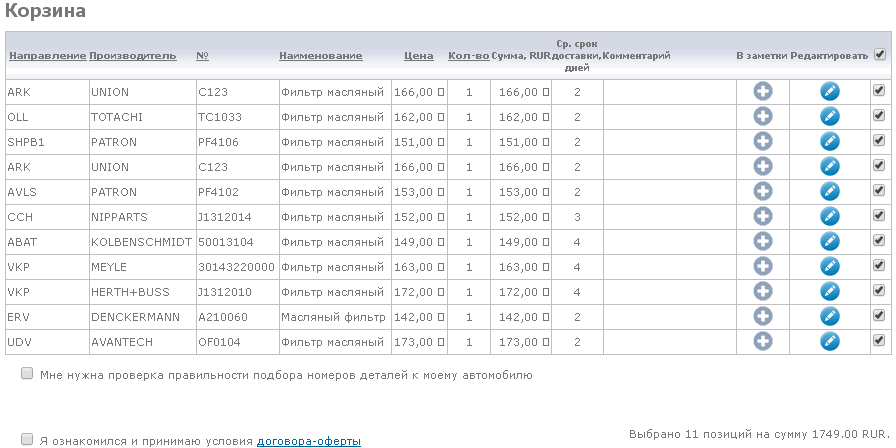Viewport: 896px width, 448px height.
Task: Sort by Производитель column header
Action: point(133,56)
